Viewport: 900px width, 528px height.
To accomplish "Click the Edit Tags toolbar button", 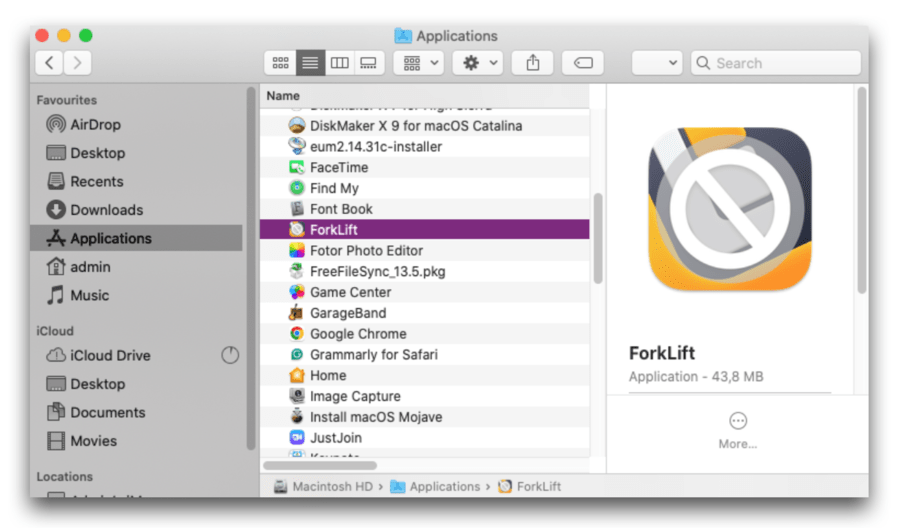I will (x=583, y=63).
